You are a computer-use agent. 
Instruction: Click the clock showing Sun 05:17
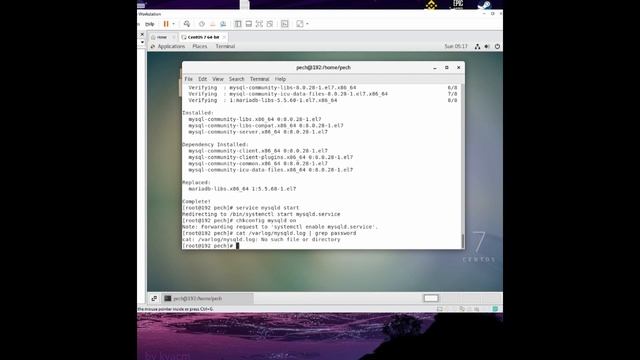(x=456, y=47)
